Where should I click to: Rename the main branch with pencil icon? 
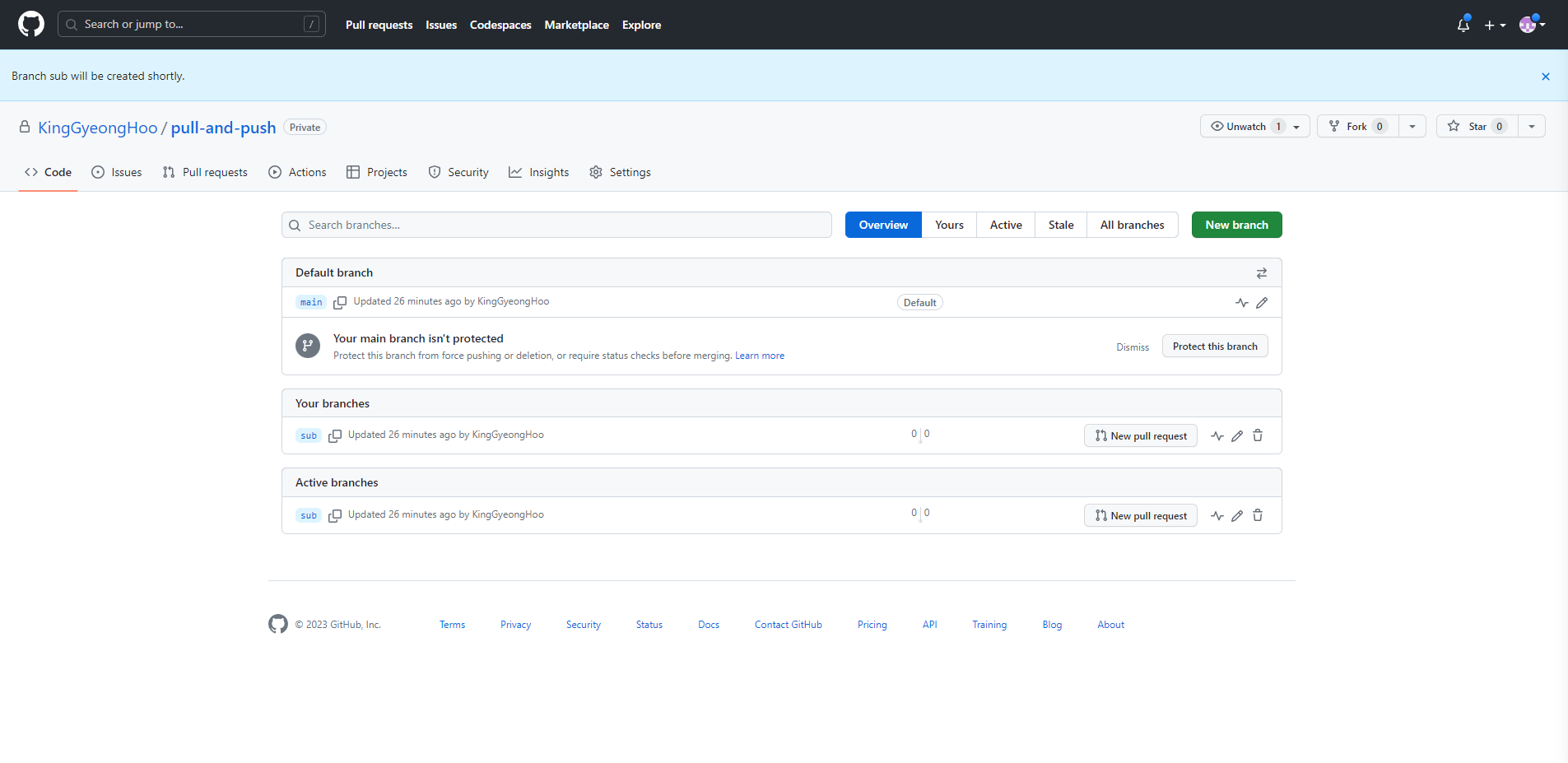point(1262,303)
